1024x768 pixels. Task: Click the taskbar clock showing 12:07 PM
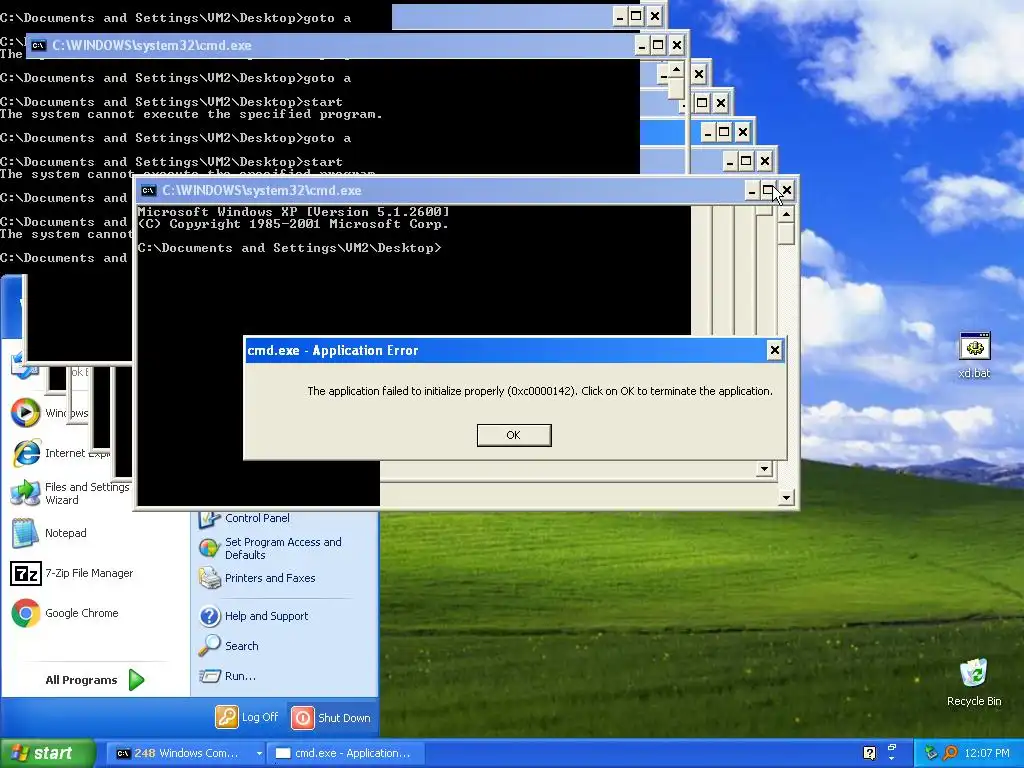click(987, 753)
